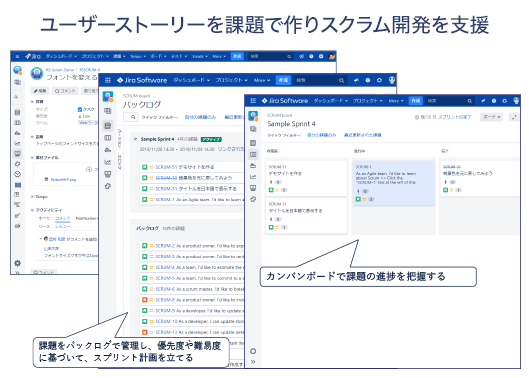Expand collapsed sidebar chevrons in Sprint board window
Screen dimensions: 529x378
(x=253, y=361)
